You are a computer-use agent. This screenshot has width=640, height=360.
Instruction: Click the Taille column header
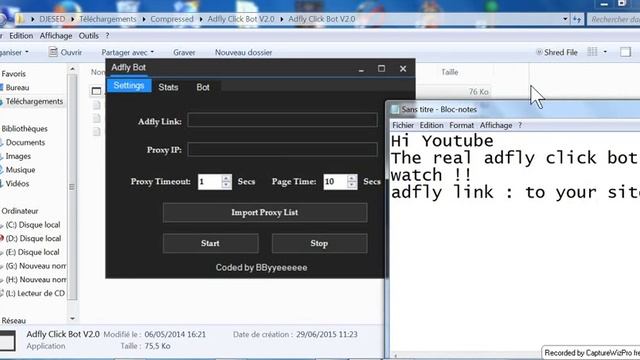(450, 72)
